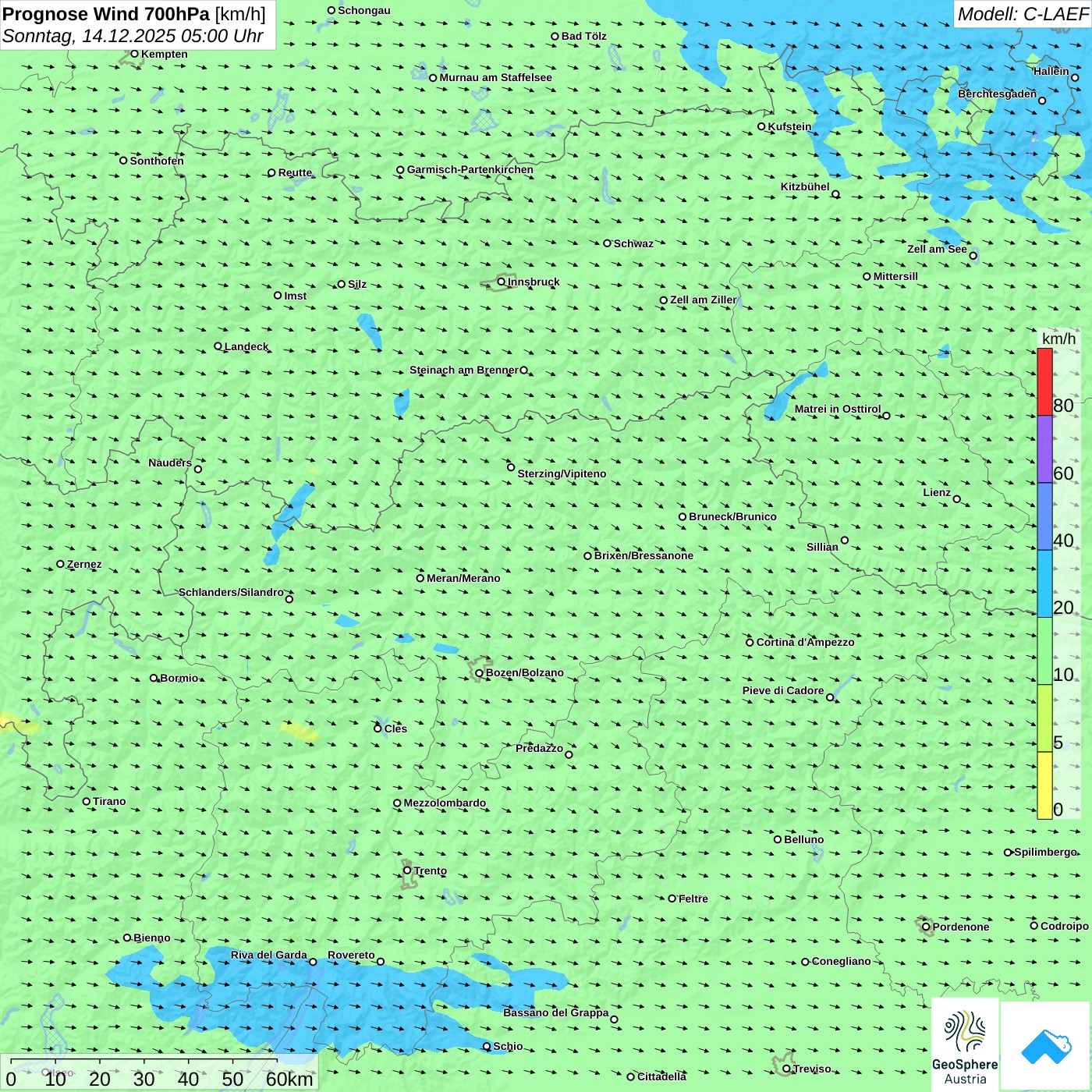Click the Garmisch-Partenkirchen label

(470, 169)
